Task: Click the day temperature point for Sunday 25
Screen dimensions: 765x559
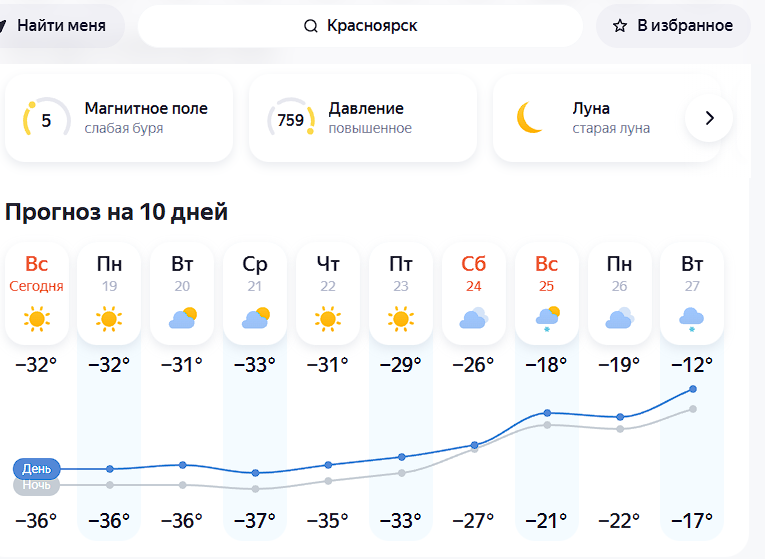Action: pyautogui.click(x=547, y=412)
